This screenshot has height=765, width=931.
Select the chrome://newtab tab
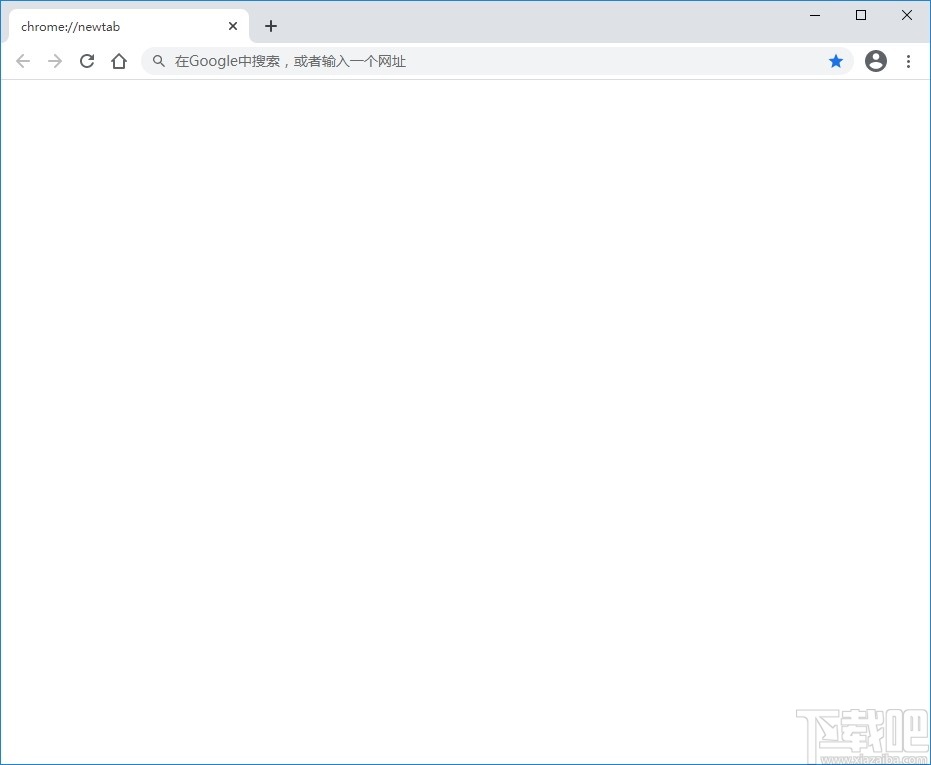click(x=110, y=26)
